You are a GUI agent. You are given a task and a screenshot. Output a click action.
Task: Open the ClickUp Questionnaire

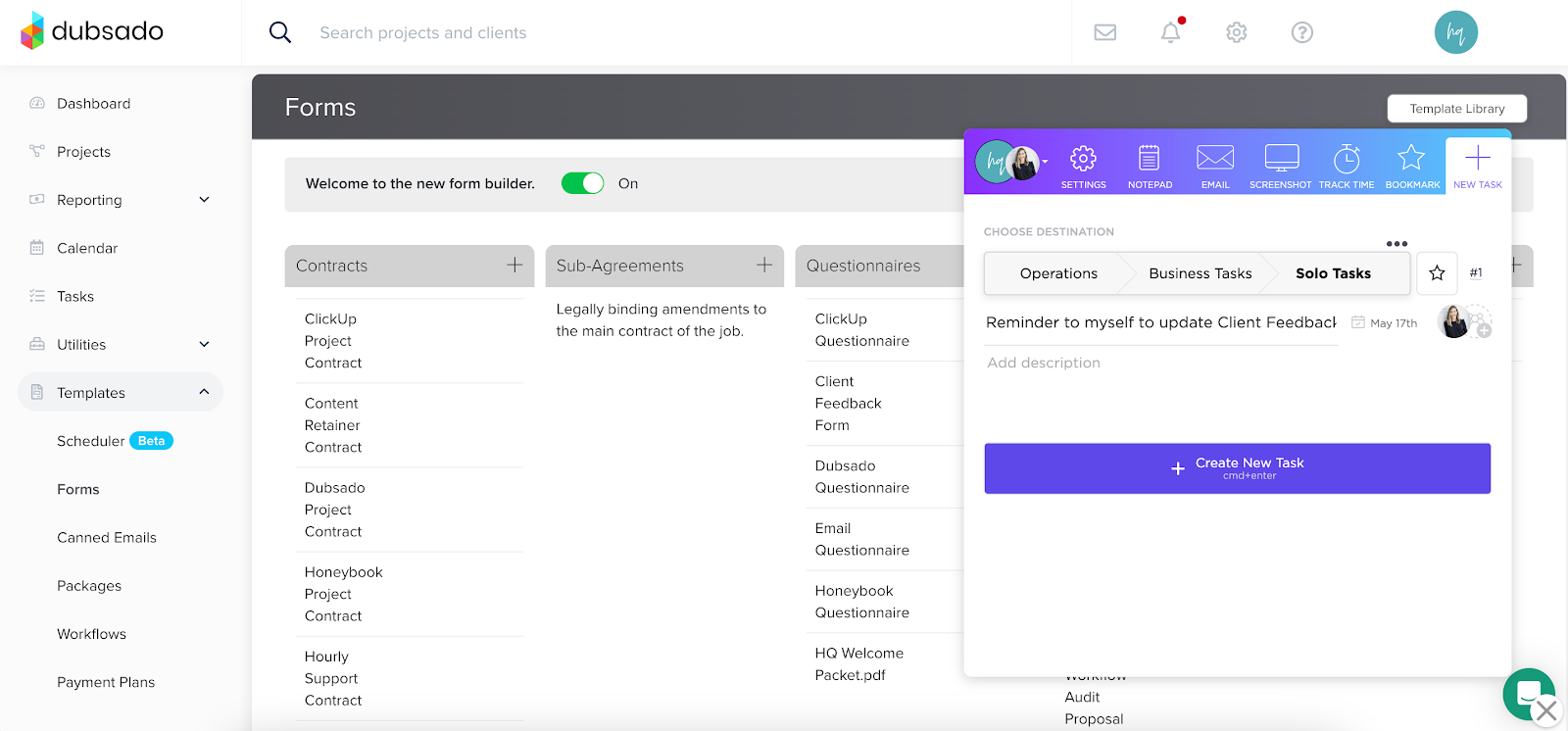coord(862,330)
